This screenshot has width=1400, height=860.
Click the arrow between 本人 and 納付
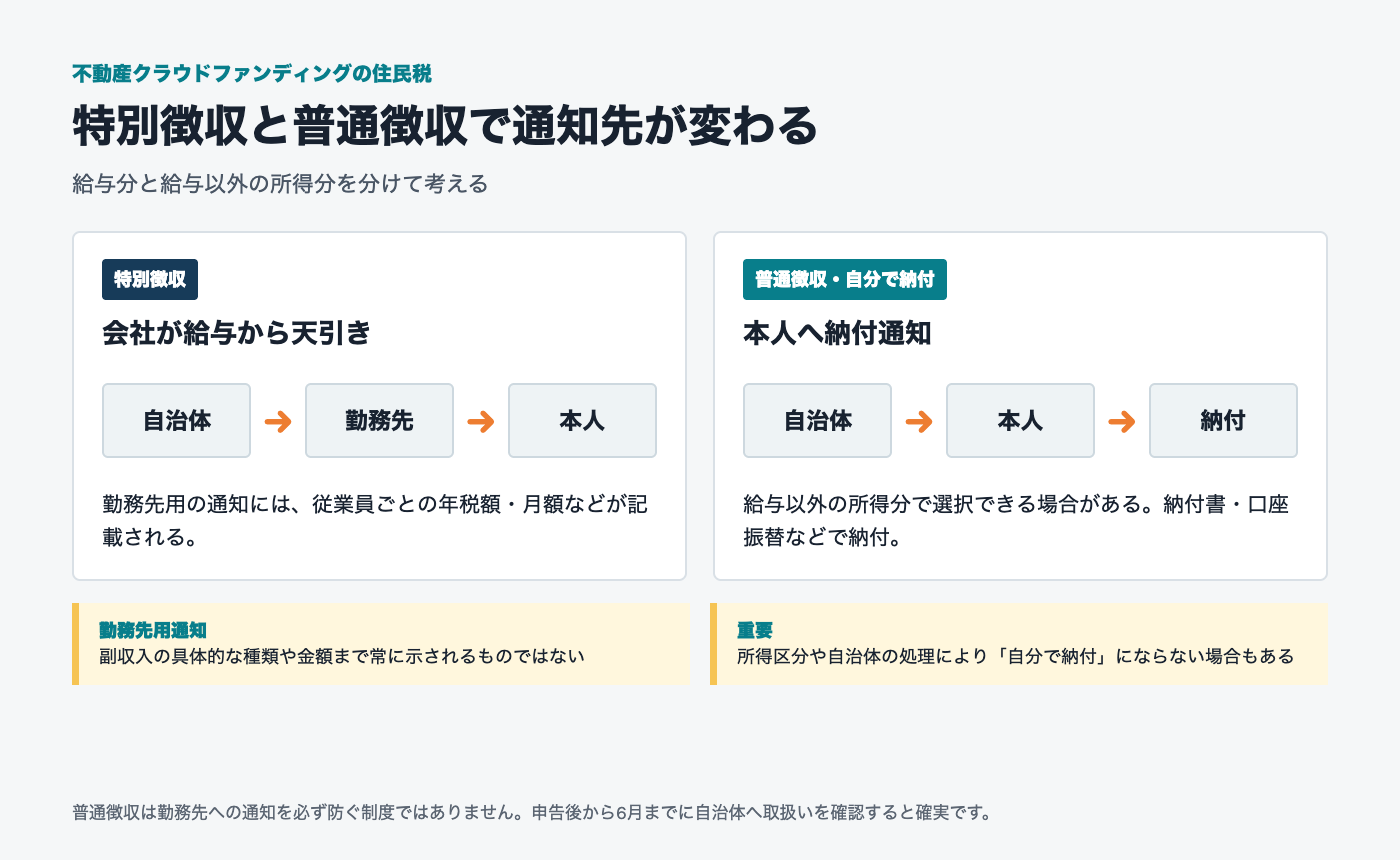point(1122,421)
